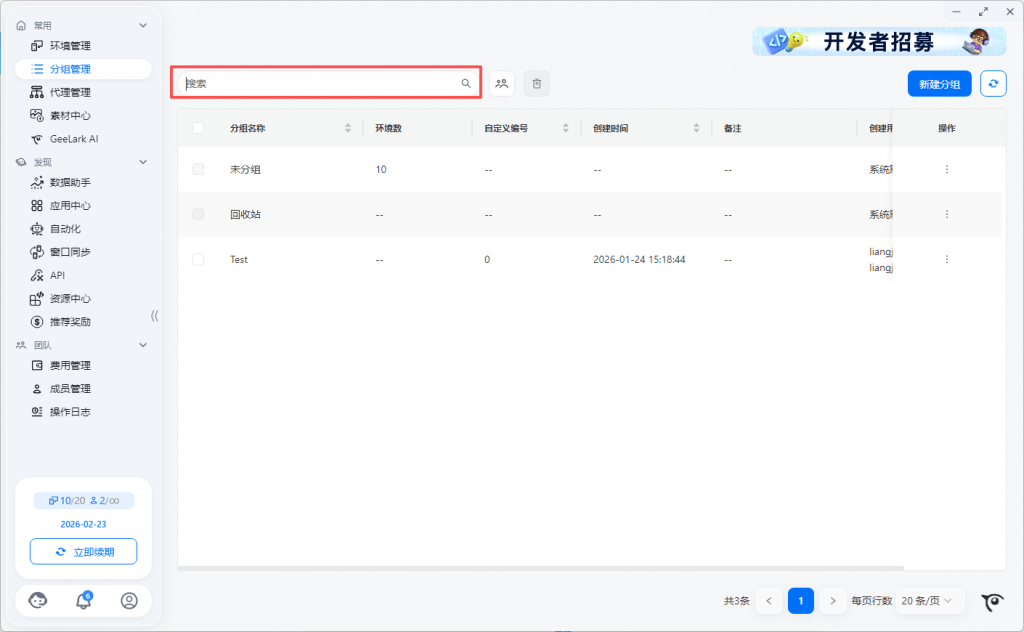
Task: Toggle the select-all checkbox in table header
Action: point(198,128)
